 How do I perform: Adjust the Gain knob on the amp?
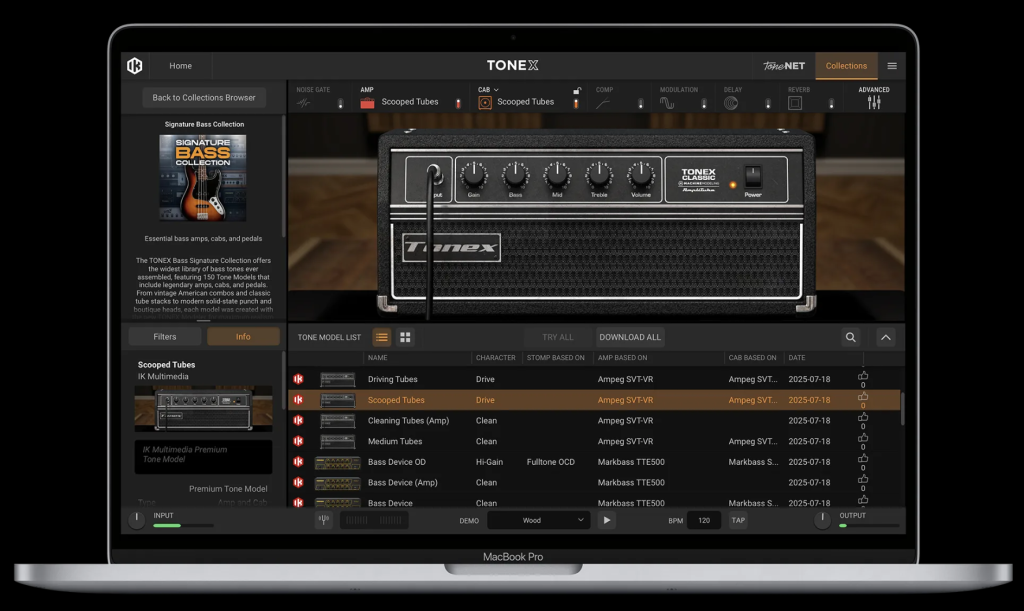(x=473, y=175)
